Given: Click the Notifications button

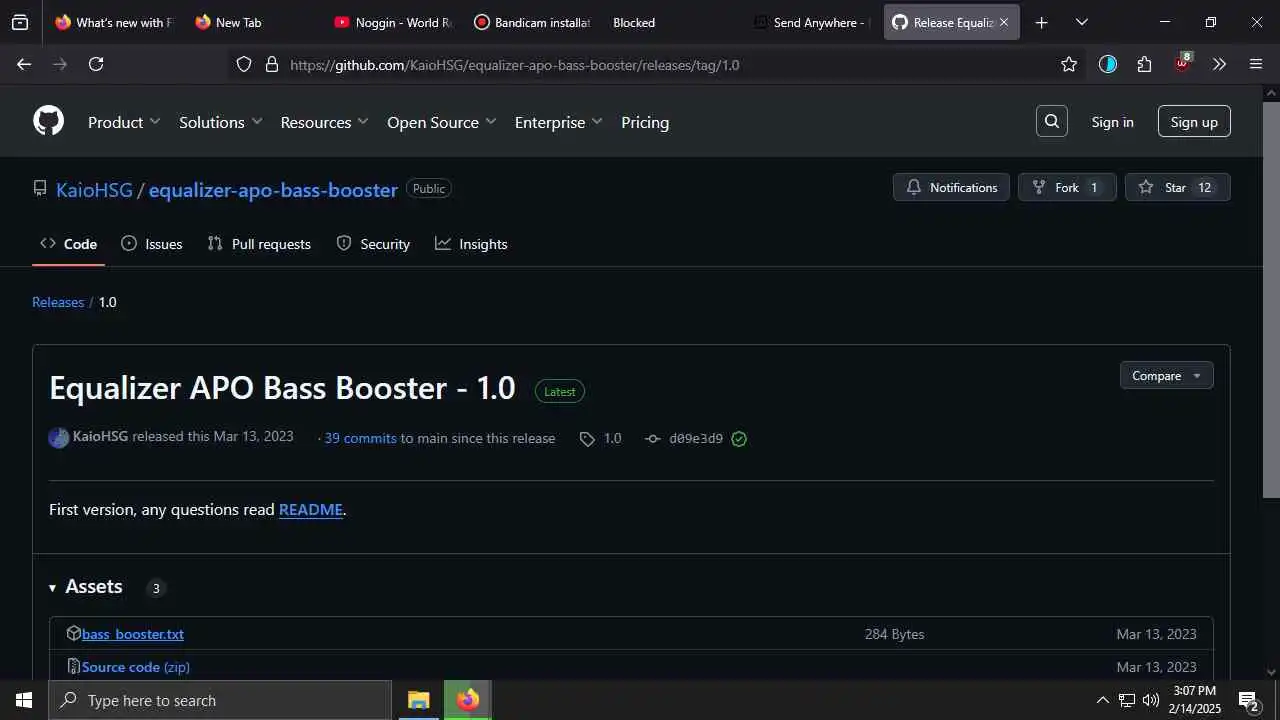Looking at the screenshot, I should (x=952, y=187).
